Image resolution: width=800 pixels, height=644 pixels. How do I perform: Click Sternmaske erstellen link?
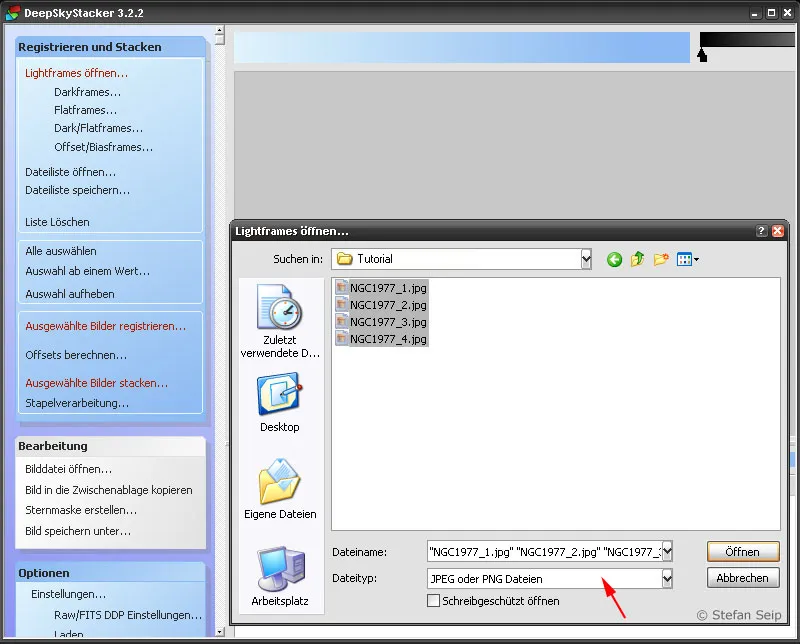click(81, 510)
